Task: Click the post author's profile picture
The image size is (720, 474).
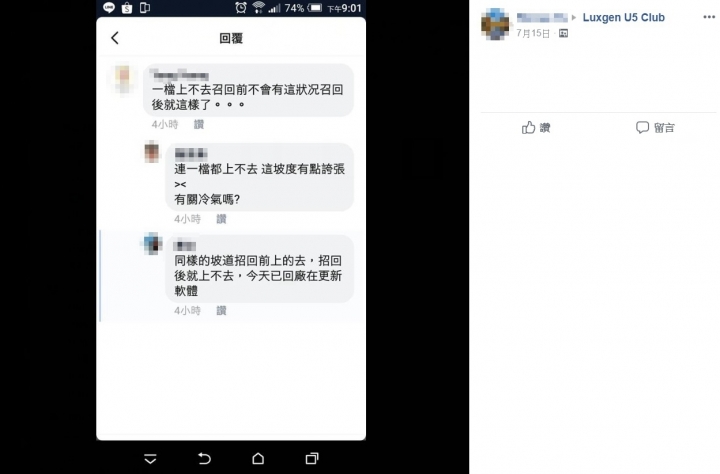Action: coord(495,24)
